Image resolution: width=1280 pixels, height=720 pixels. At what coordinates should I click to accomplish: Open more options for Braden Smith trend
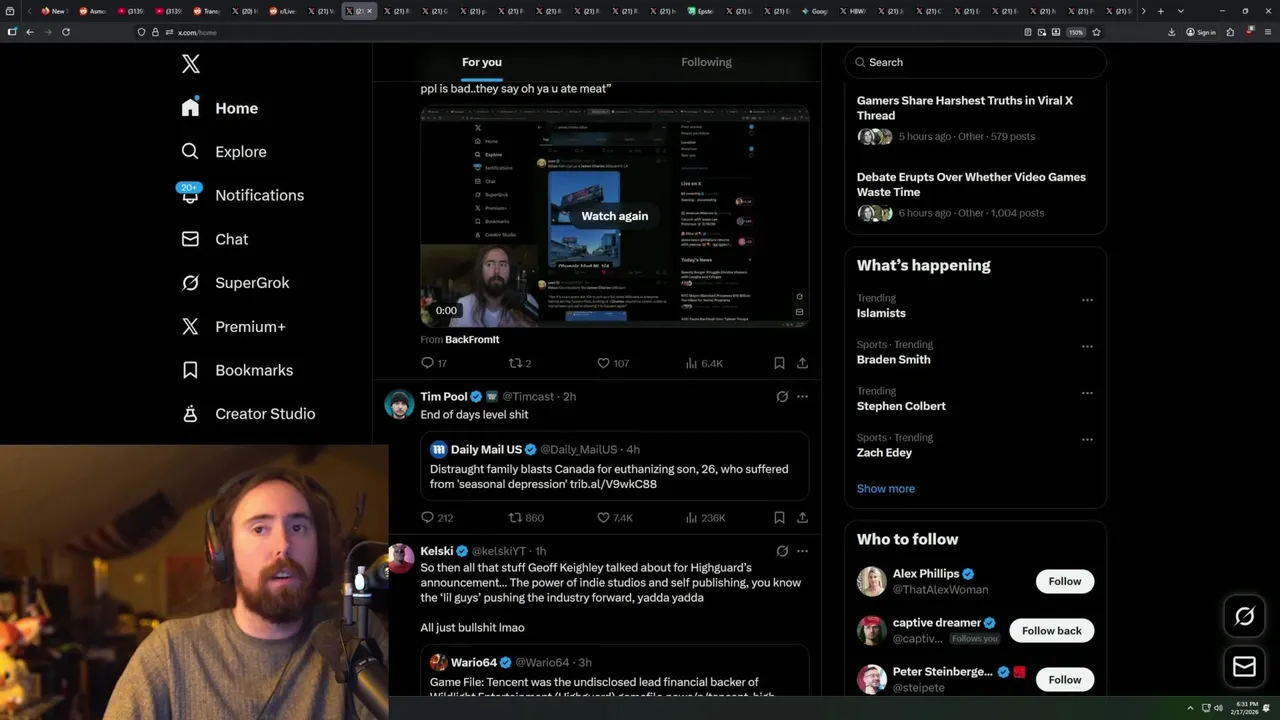pyautogui.click(x=1087, y=347)
